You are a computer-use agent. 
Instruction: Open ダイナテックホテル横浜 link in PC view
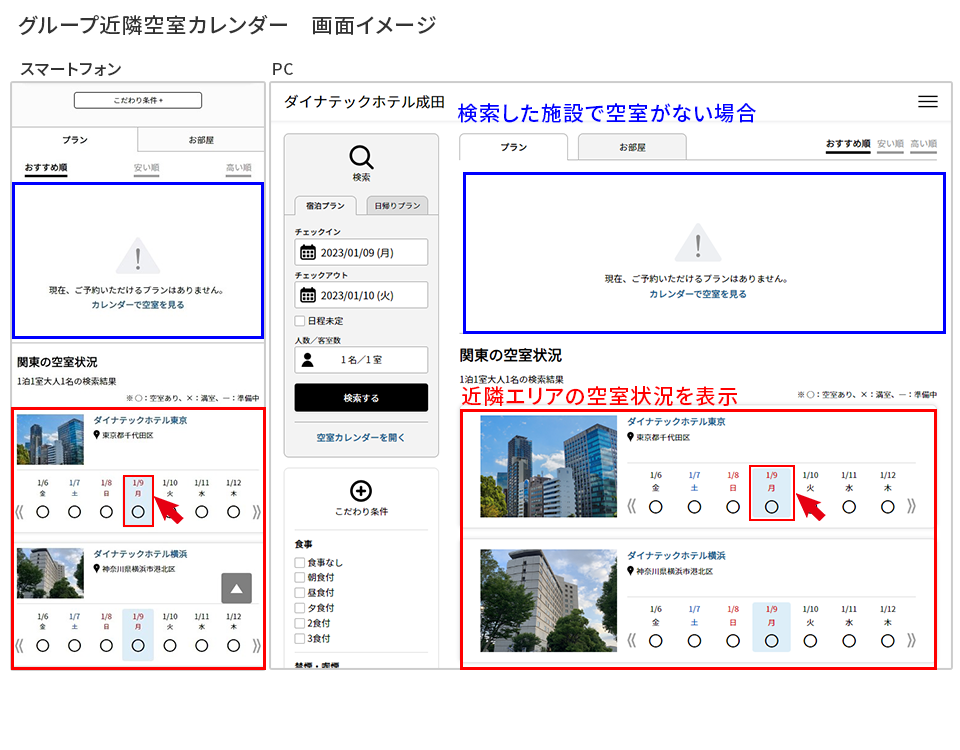(676, 556)
